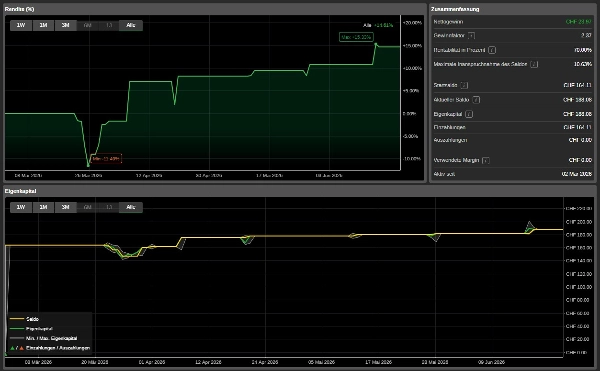Click the Min label on Rendite chart
Image resolution: width=600 pixels, height=371 pixels.
pos(106,158)
